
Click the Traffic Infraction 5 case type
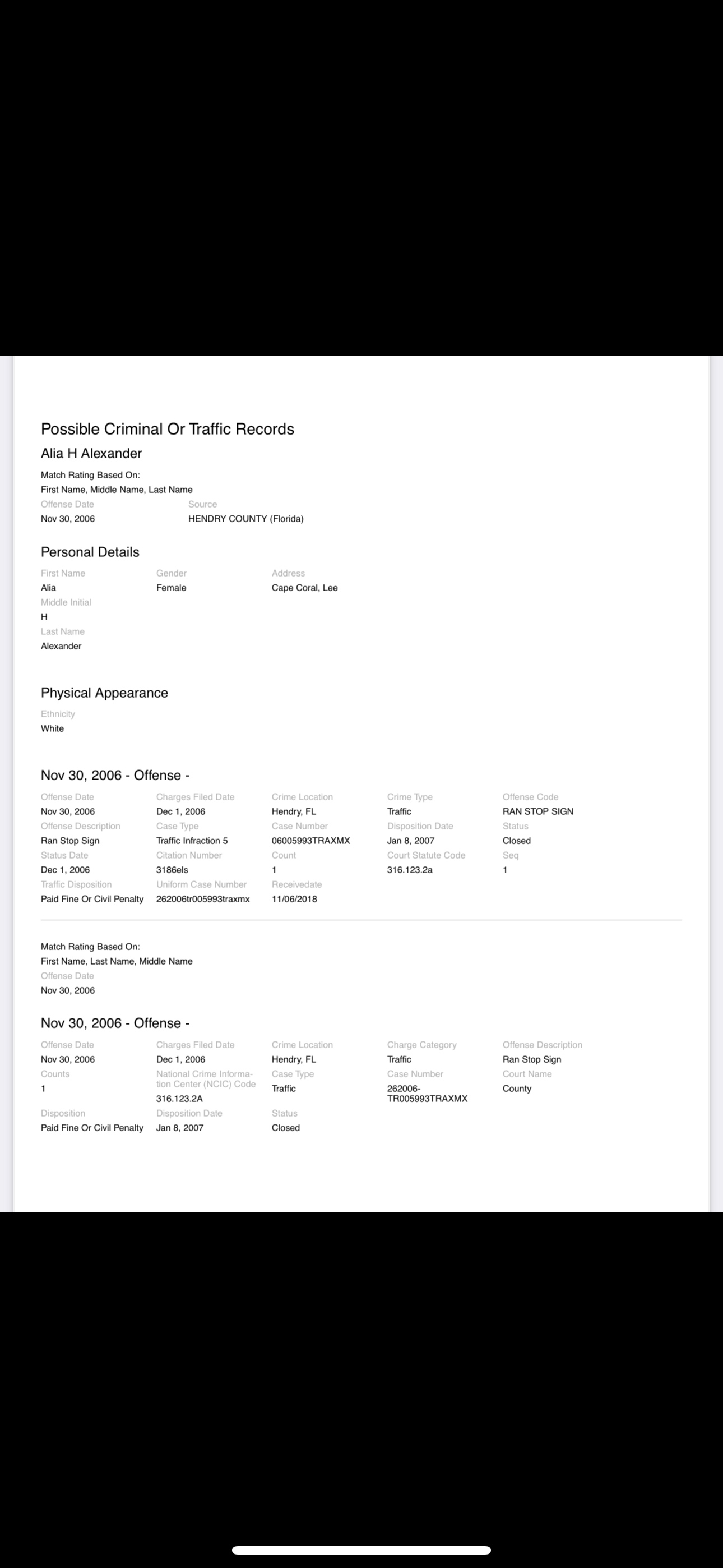192,841
